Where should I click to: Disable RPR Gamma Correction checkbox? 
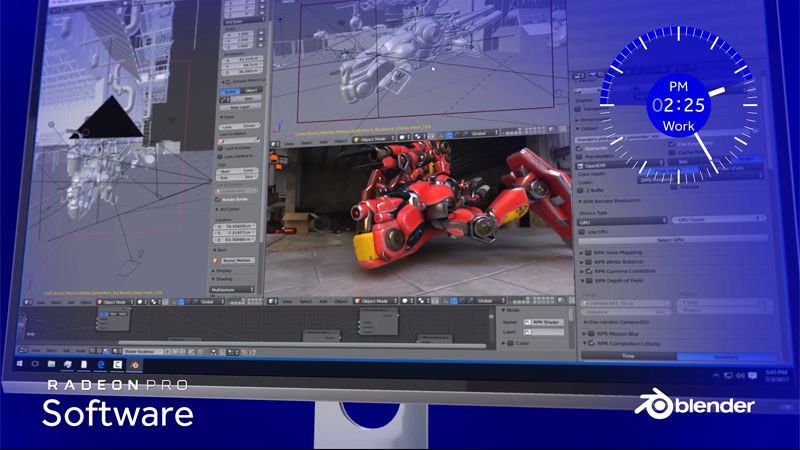pyautogui.click(x=589, y=271)
